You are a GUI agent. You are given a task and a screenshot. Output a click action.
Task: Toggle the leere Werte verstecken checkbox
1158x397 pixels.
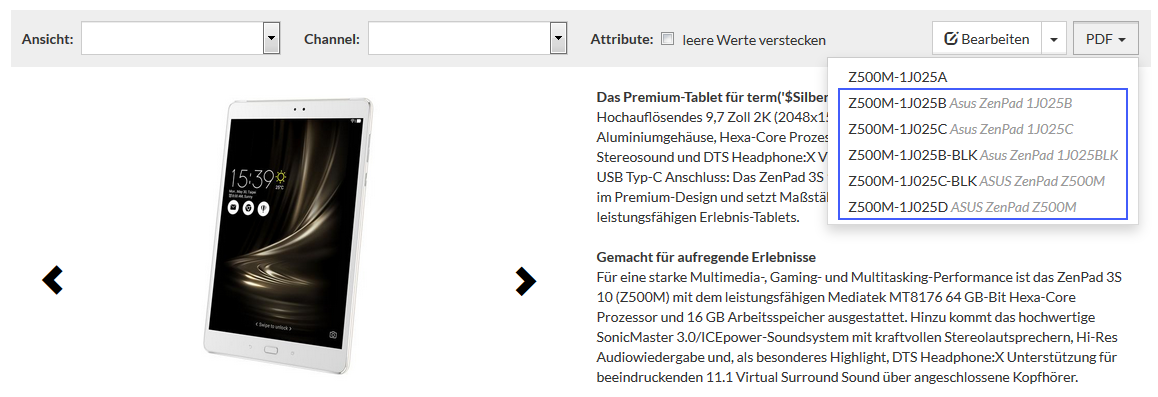tap(668, 39)
